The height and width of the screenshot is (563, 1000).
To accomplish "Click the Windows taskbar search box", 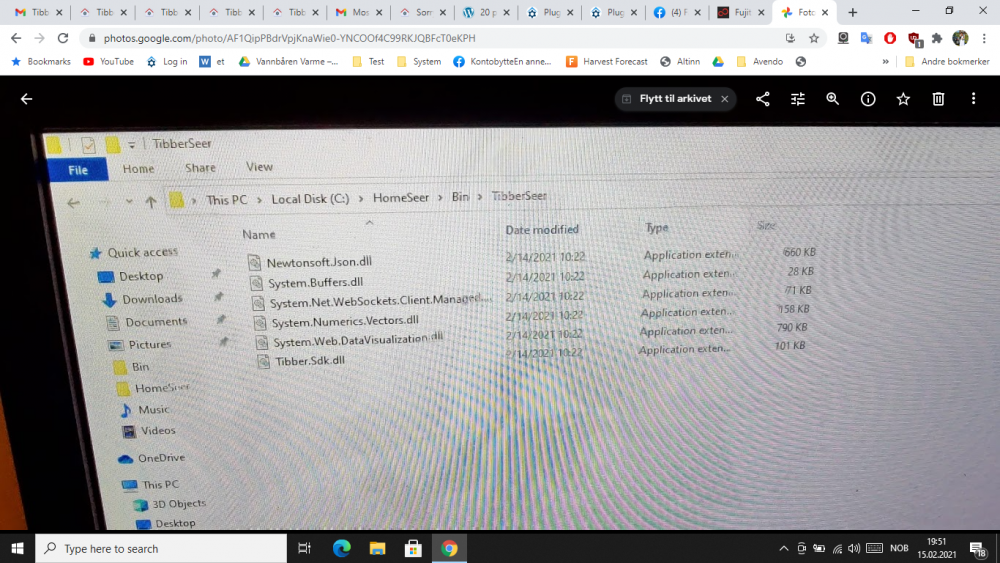I will 160,548.
